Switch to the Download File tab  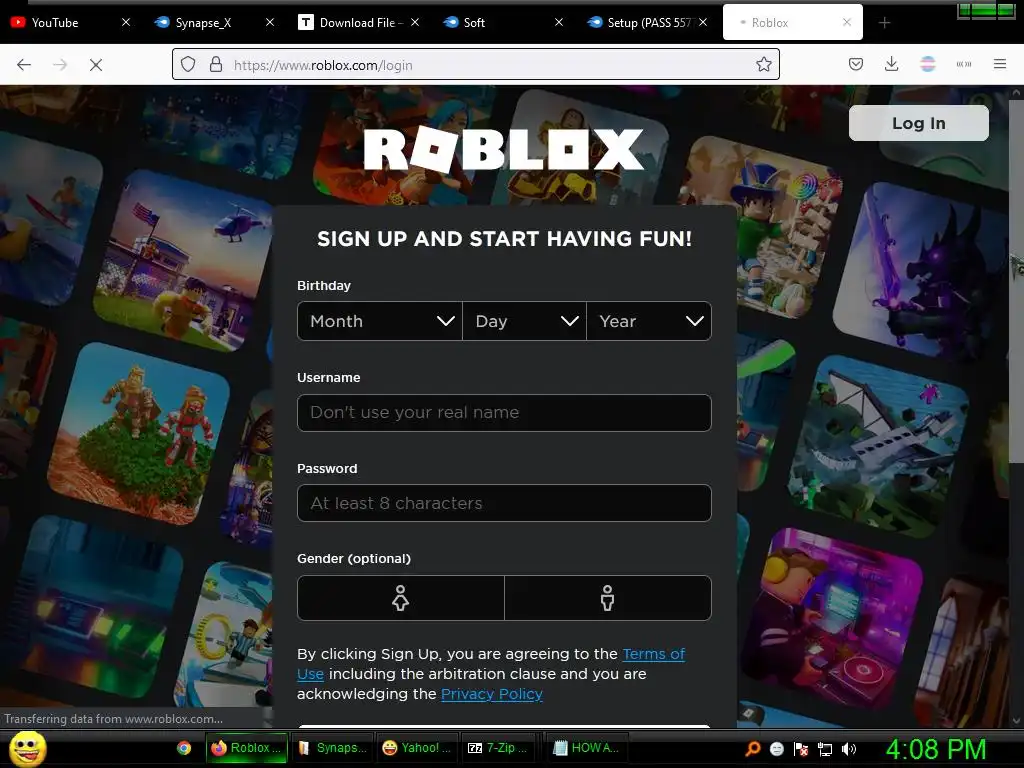coord(359,23)
